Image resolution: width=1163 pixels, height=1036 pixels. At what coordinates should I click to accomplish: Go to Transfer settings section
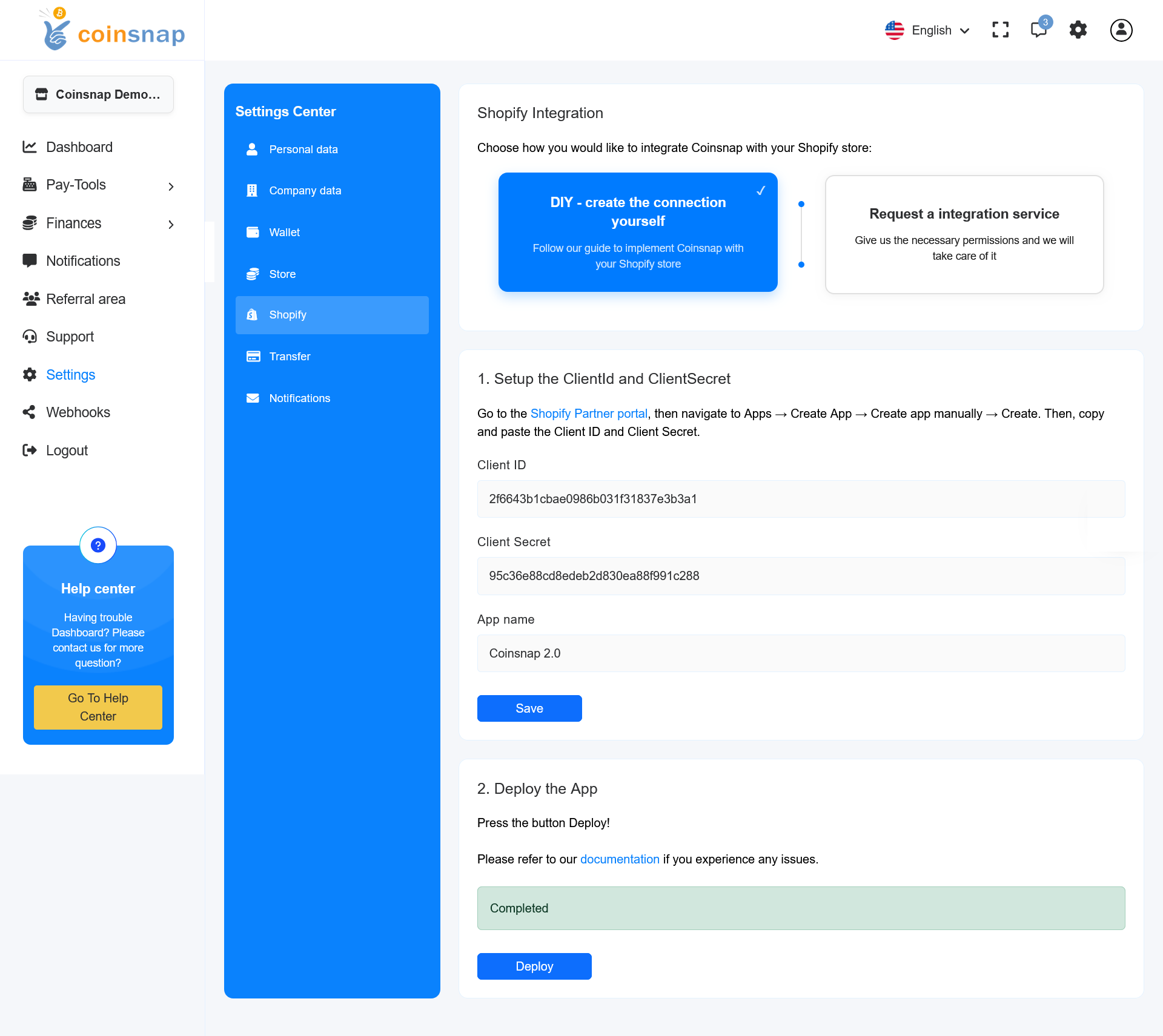pyautogui.click(x=290, y=357)
